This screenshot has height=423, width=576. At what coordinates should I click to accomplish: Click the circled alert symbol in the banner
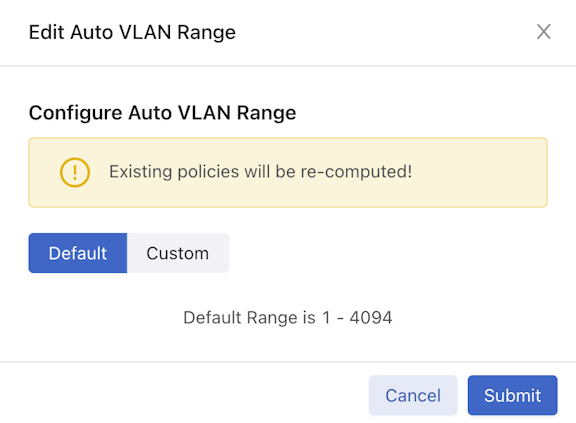tap(75, 172)
